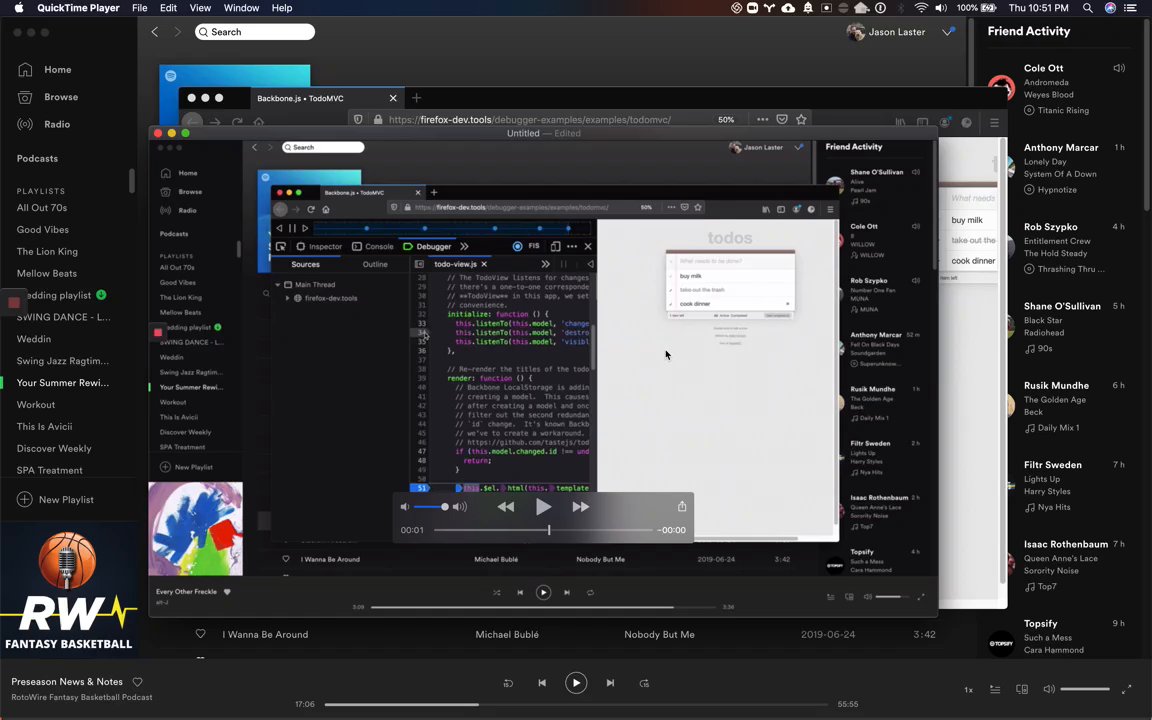1152x720 pixels.
Task: Open macOS Spotlight search in the menu bar
Action: [1087, 8]
